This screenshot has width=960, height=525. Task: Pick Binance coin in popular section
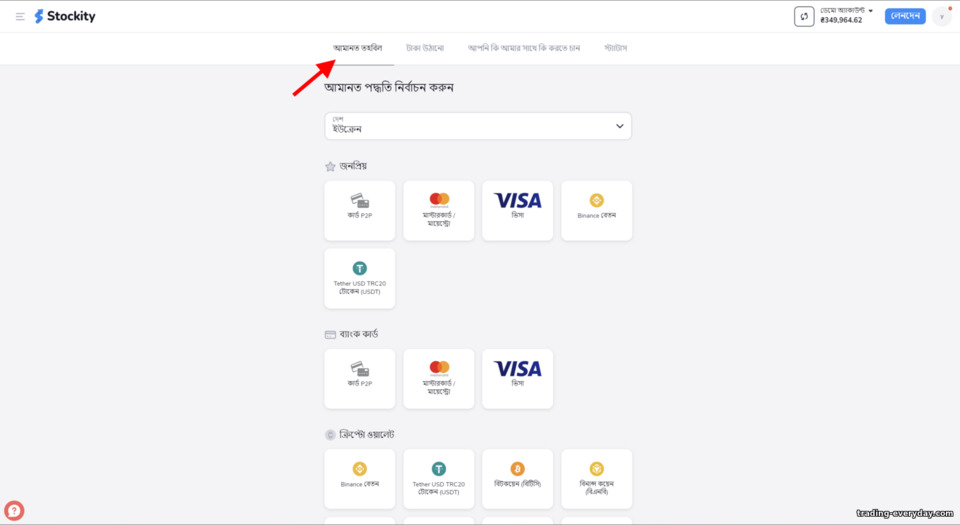596,210
